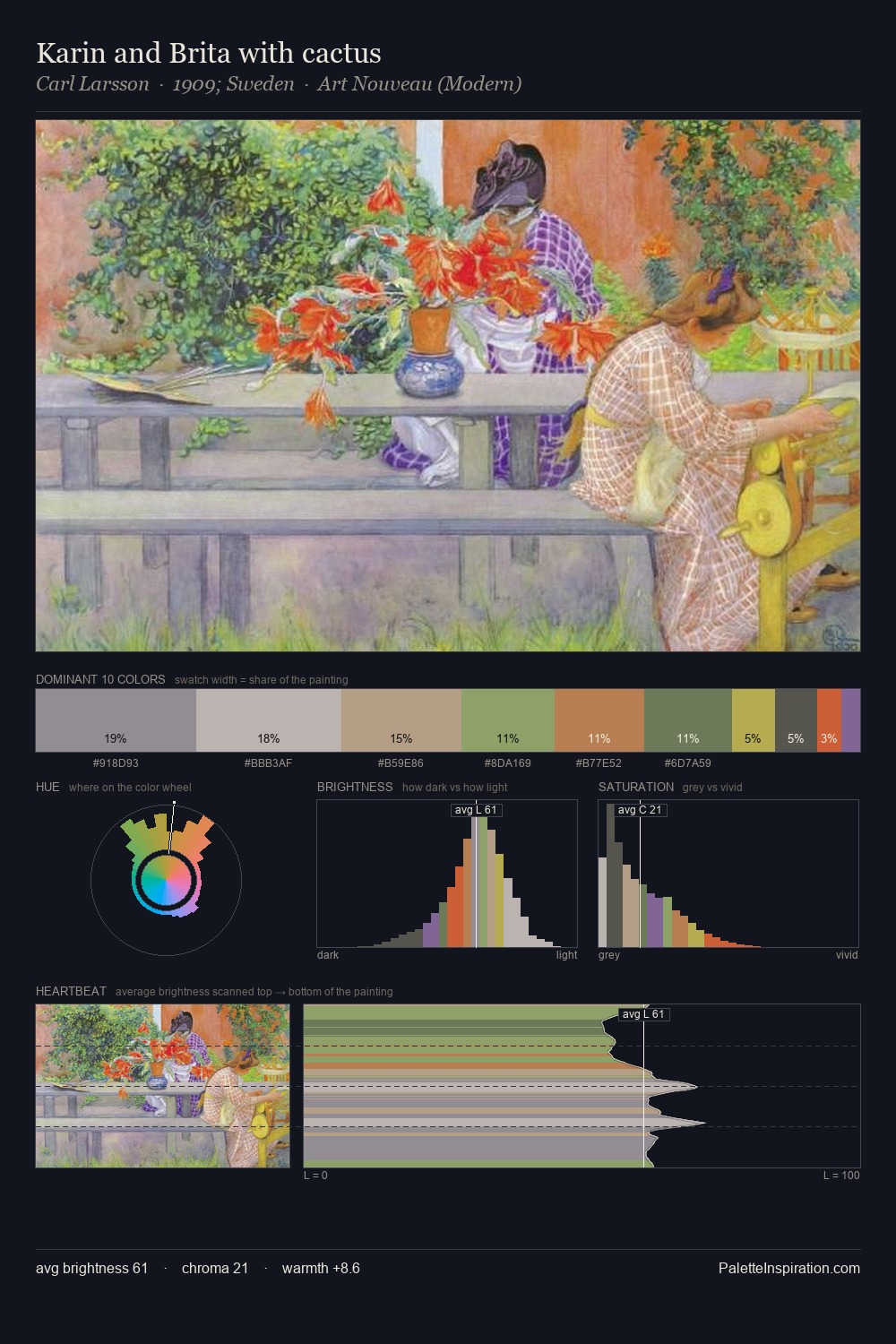
Task: Click the grey #918D93 color swatch
Action: 116,719
